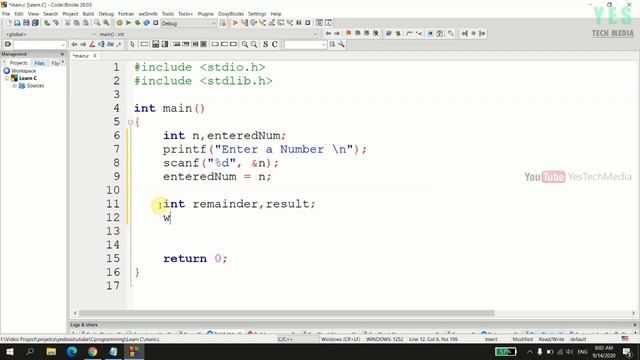The image size is (640, 360).
Task: Click the Build gear icon
Action: pyautogui.click(x=119, y=23)
